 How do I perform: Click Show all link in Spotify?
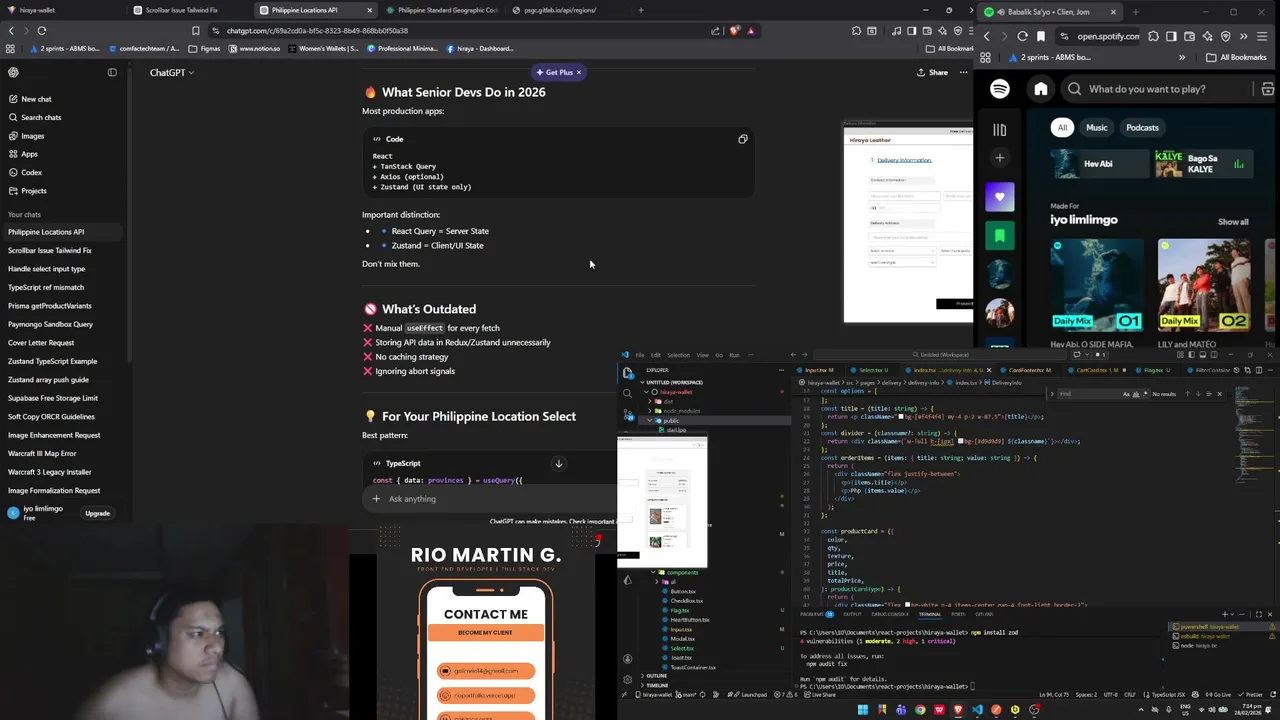click(1233, 222)
